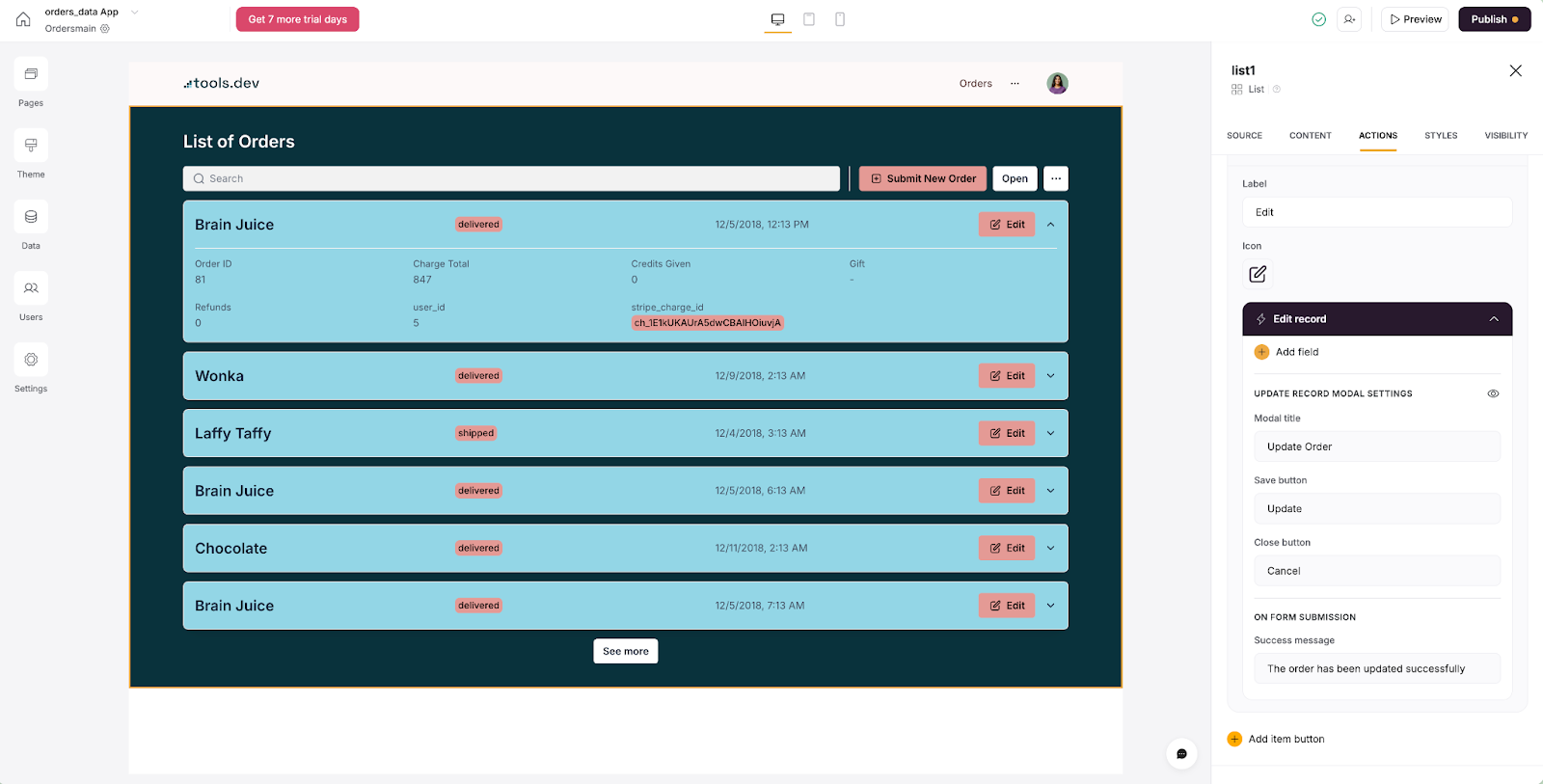The height and width of the screenshot is (784, 1543).
Task: Open the Settings sidebar panel
Action: pyautogui.click(x=31, y=360)
